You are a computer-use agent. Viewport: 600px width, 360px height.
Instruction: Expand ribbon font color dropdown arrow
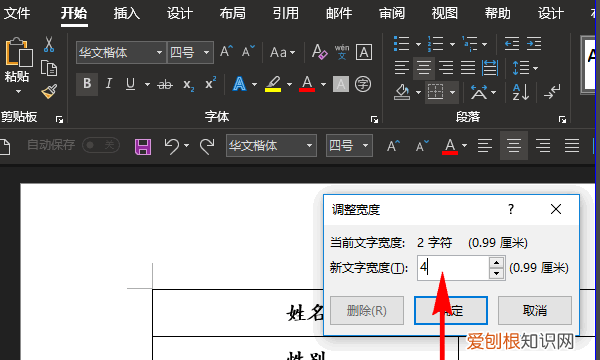click(x=323, y=84)
